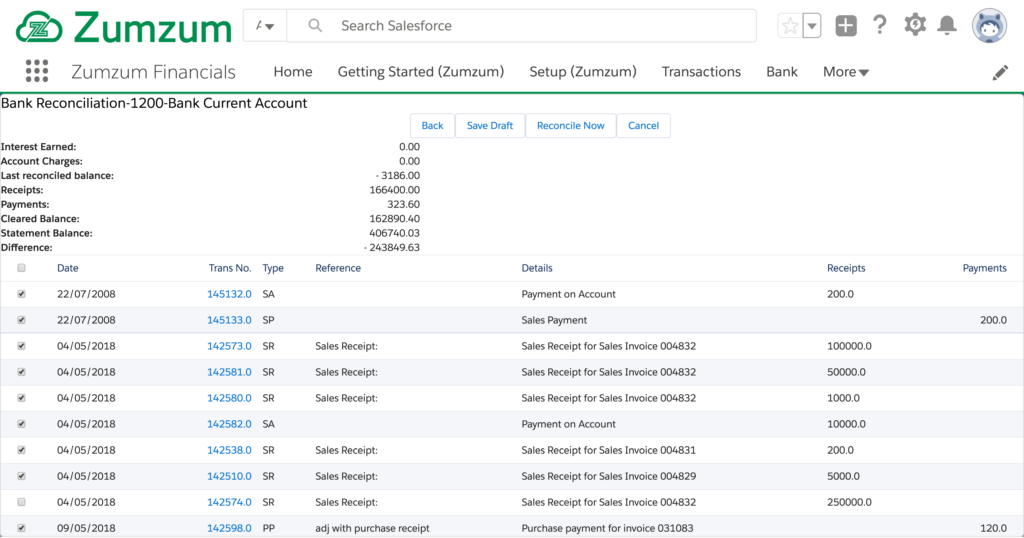This screenshot has height=538, width=1024.
Task: Open transaction link 142510.0
Action: point(229,476)
